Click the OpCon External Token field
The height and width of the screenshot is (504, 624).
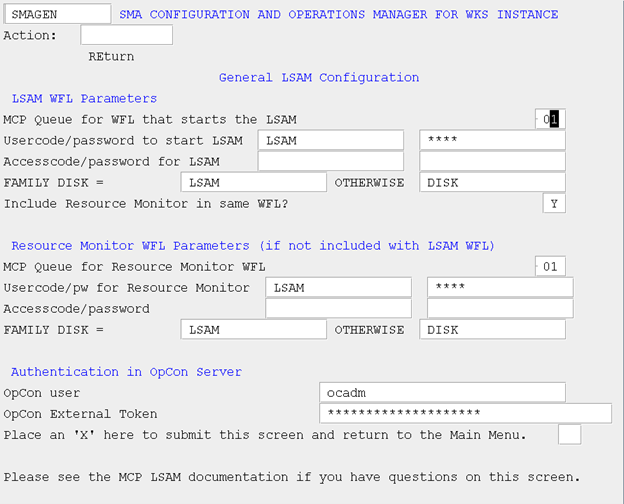click(465, 413)
